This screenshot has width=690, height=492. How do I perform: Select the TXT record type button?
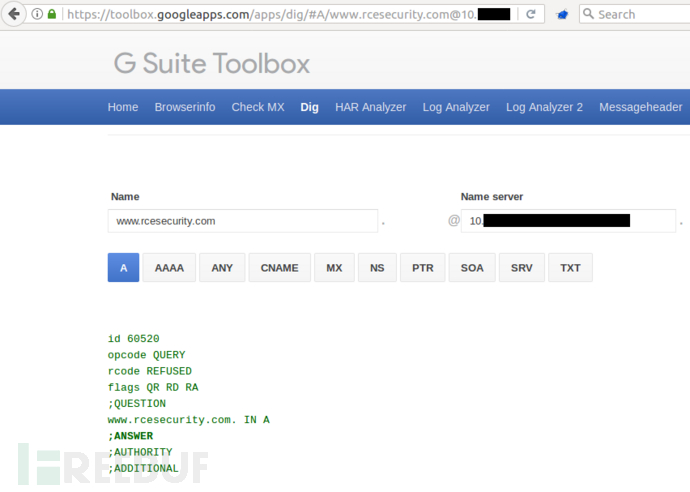click(x=570, y=268)
